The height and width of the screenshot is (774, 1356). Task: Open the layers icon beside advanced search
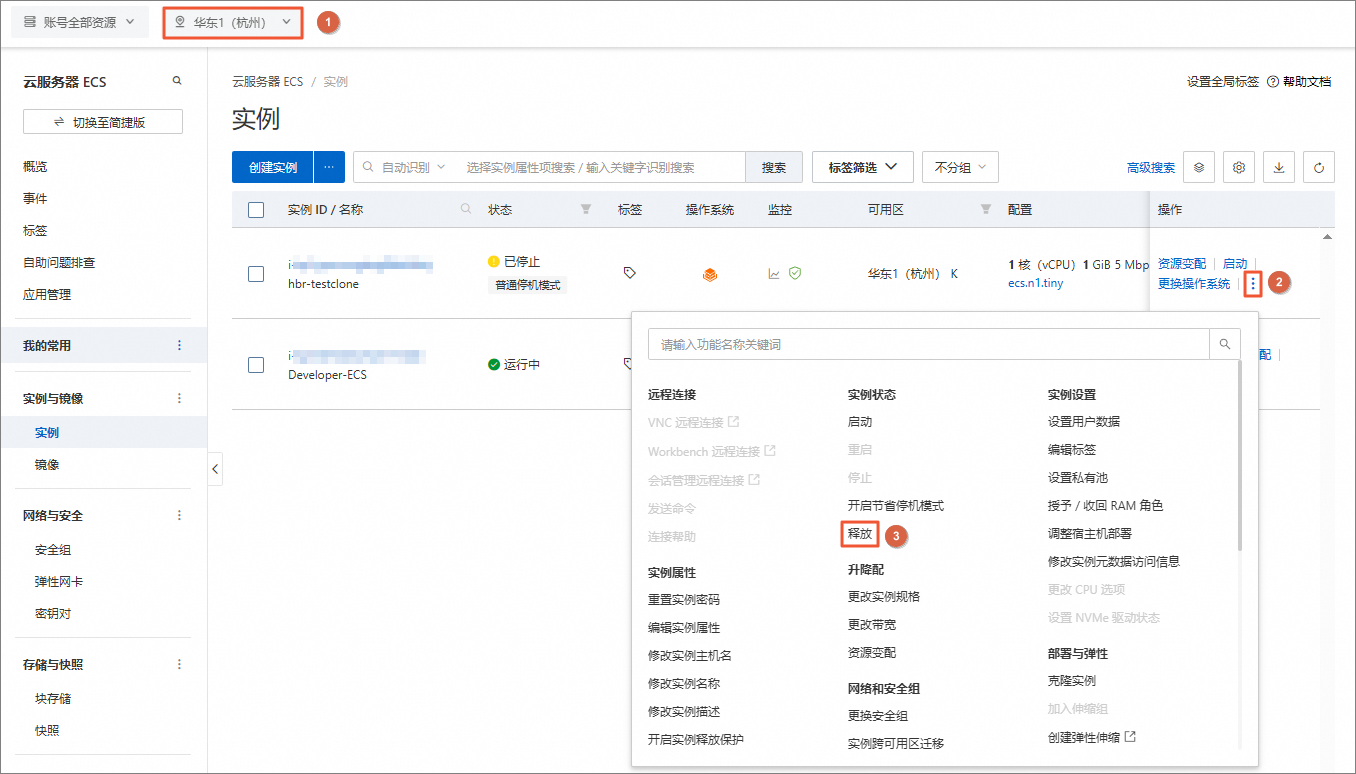pyautogui.click(x=1199, y=168)
